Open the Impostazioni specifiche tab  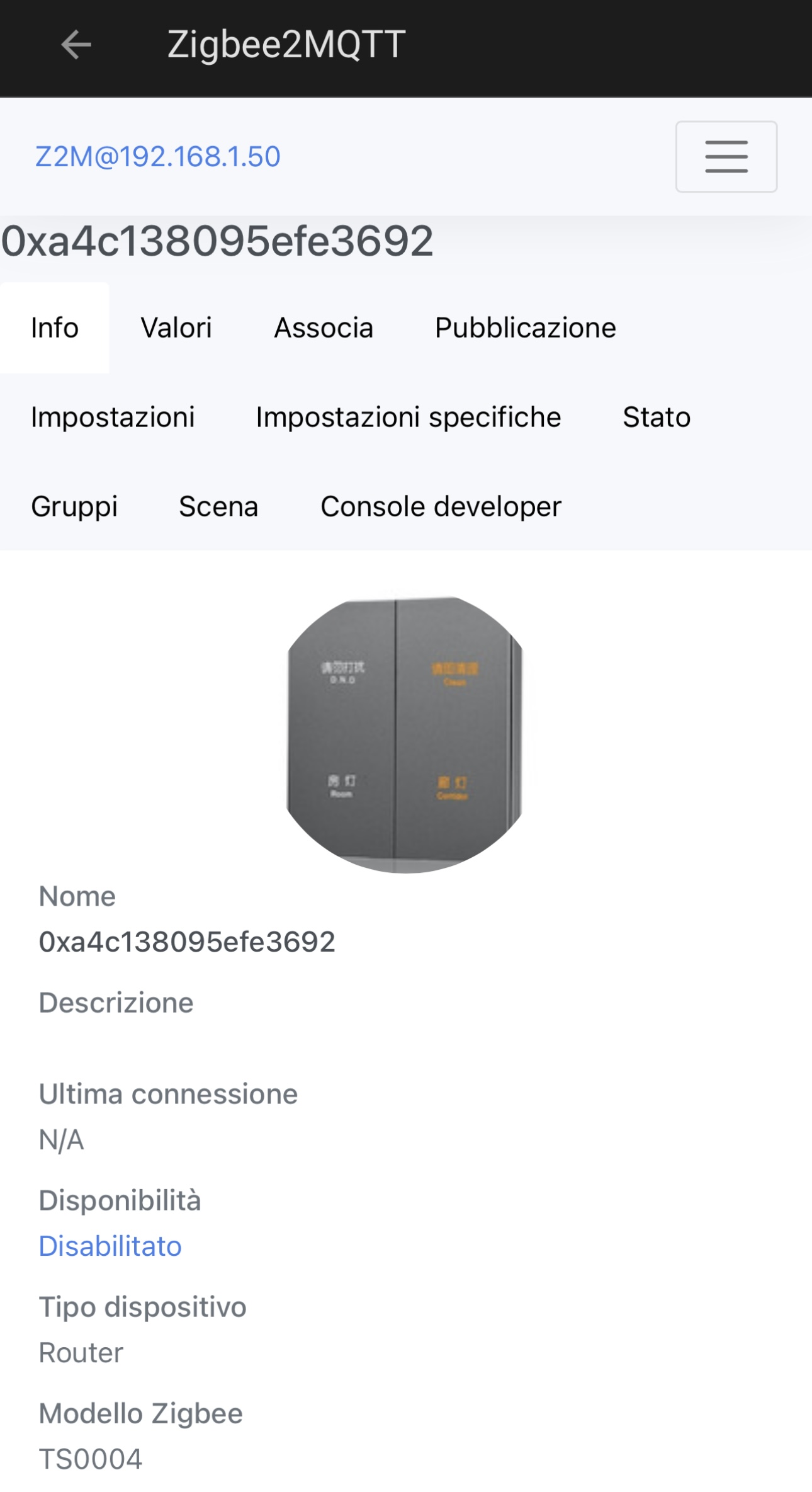(x=409, y=416)
